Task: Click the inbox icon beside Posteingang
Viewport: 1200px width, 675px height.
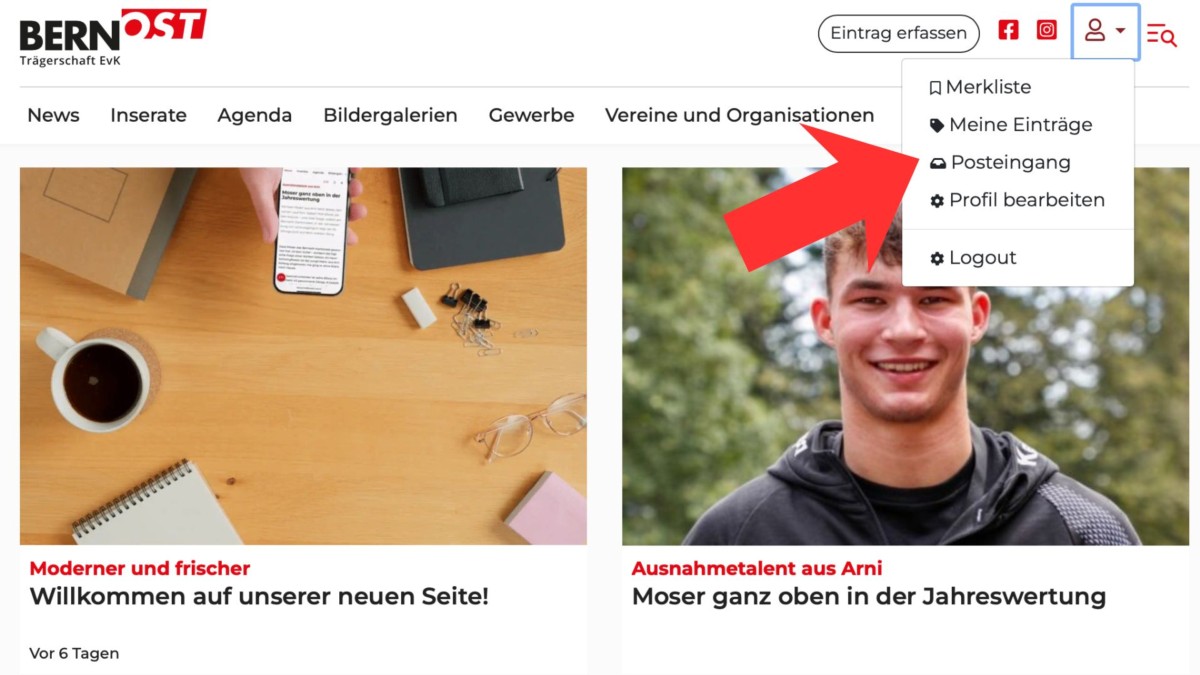Action: (937, 163)
